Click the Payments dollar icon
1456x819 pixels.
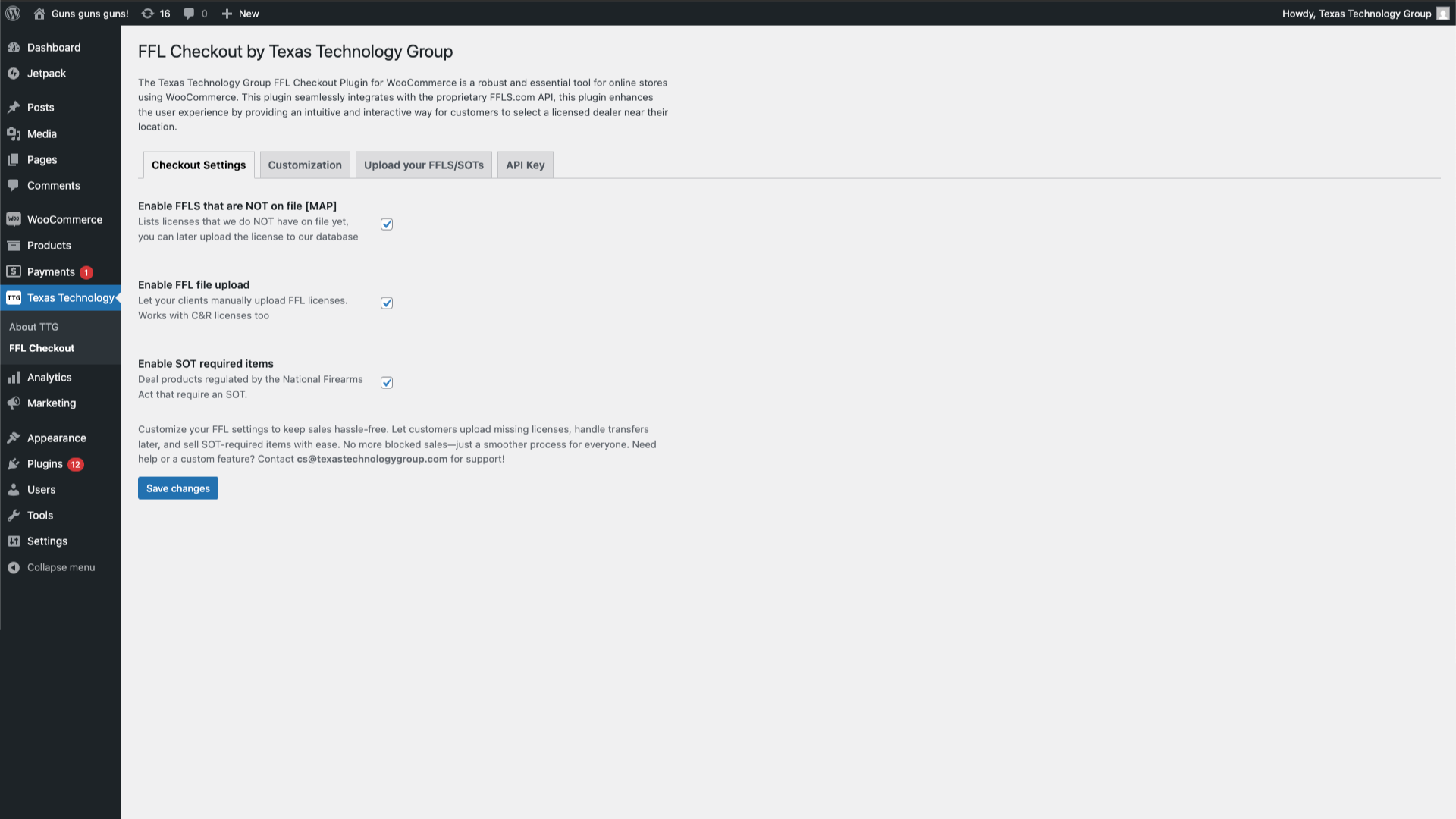pos(14,271)
